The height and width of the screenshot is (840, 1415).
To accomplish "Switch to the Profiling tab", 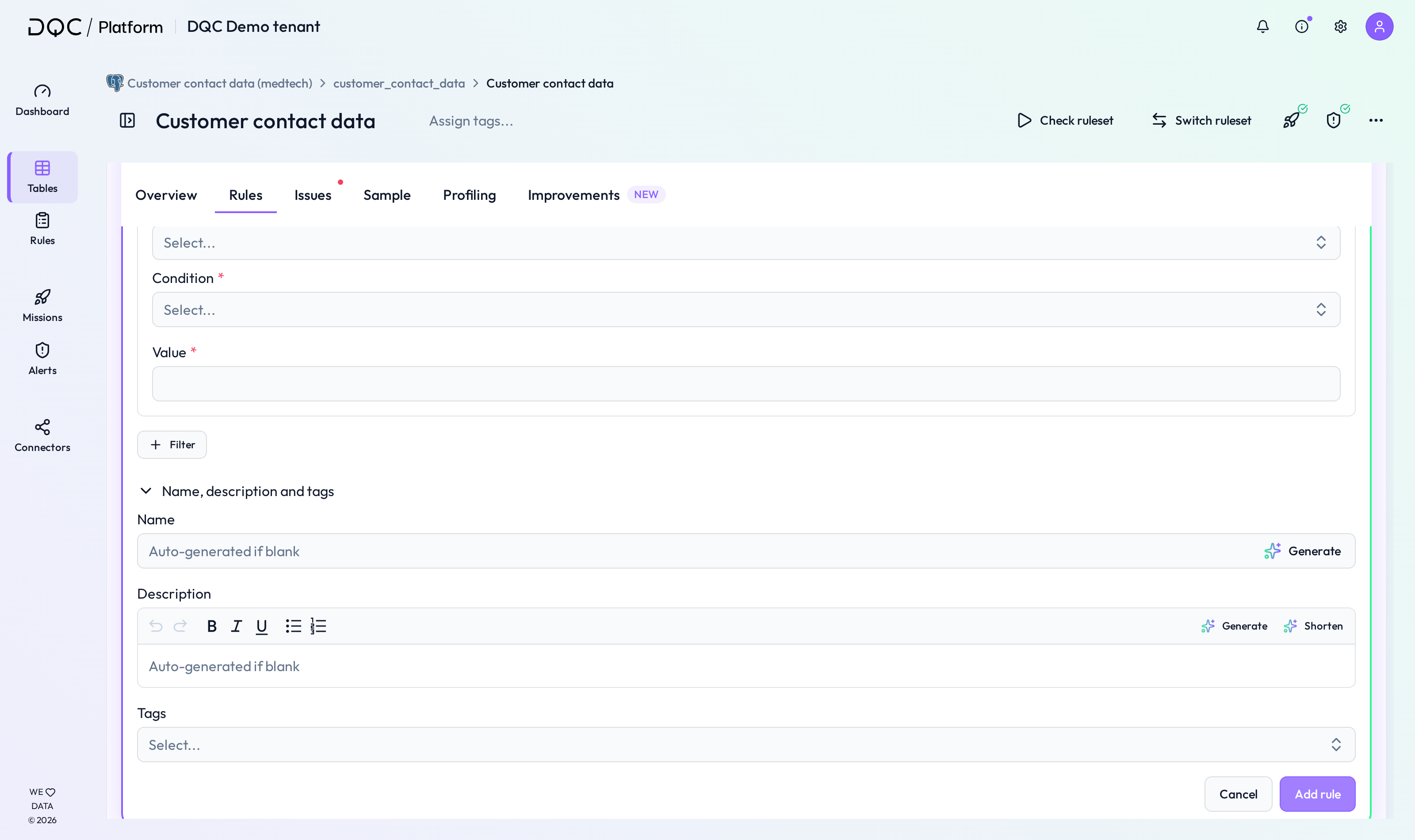I will click(x=469, y=195).
